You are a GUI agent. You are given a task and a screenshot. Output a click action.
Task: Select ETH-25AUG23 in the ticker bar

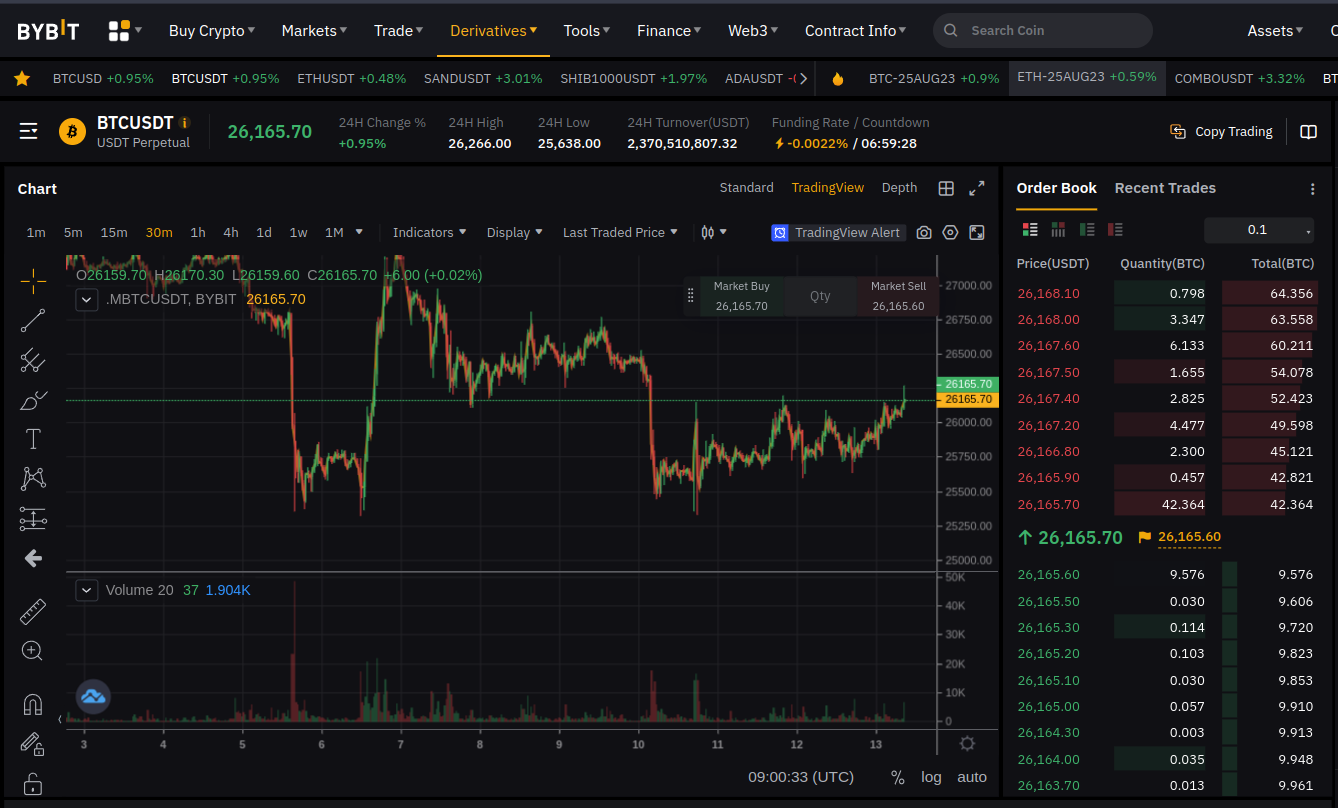[1087, 77]
